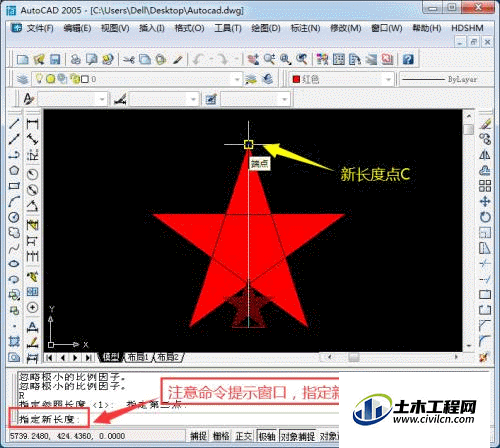
Task: Select the Center Mark dimension tool
Action: click(x=32, y=307)
